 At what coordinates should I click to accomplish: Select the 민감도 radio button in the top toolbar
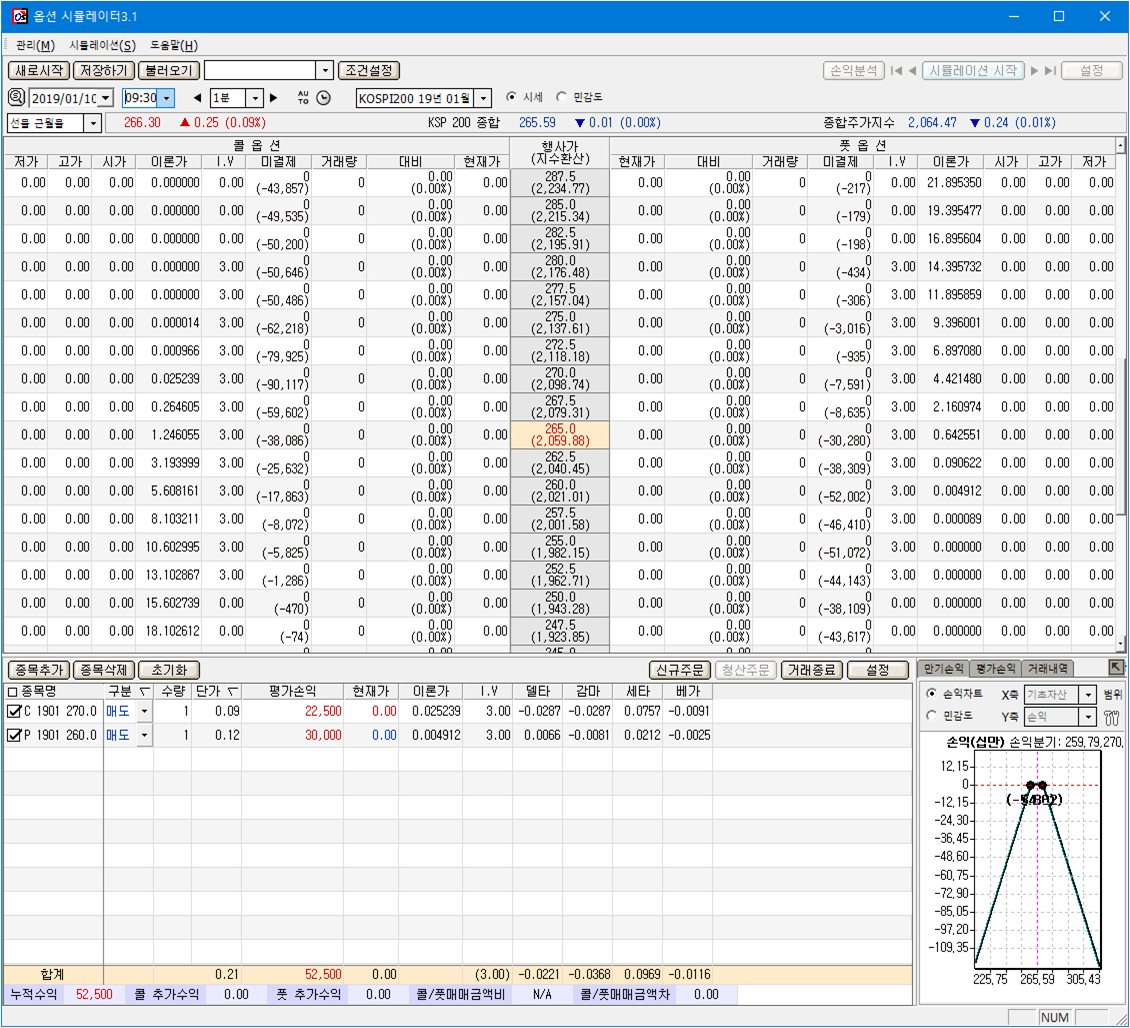click(x=561, y=97)
